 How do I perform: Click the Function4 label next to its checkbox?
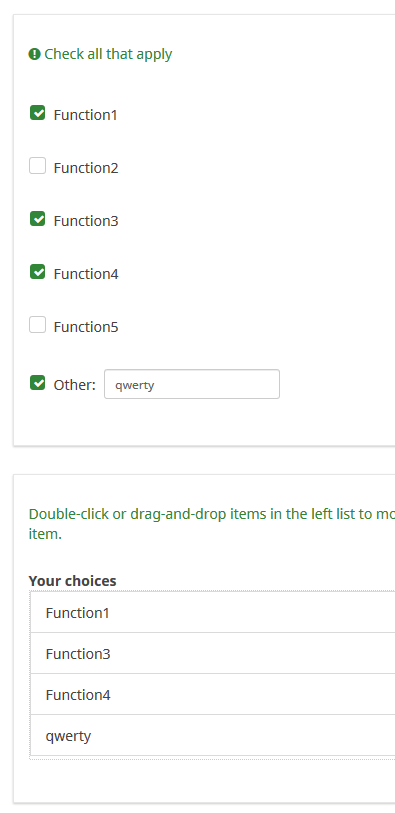click(86, 274)
